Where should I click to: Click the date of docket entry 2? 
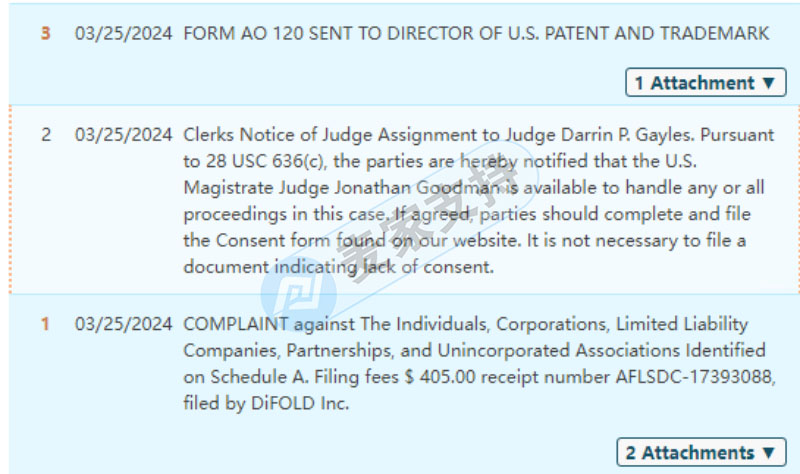123,135
